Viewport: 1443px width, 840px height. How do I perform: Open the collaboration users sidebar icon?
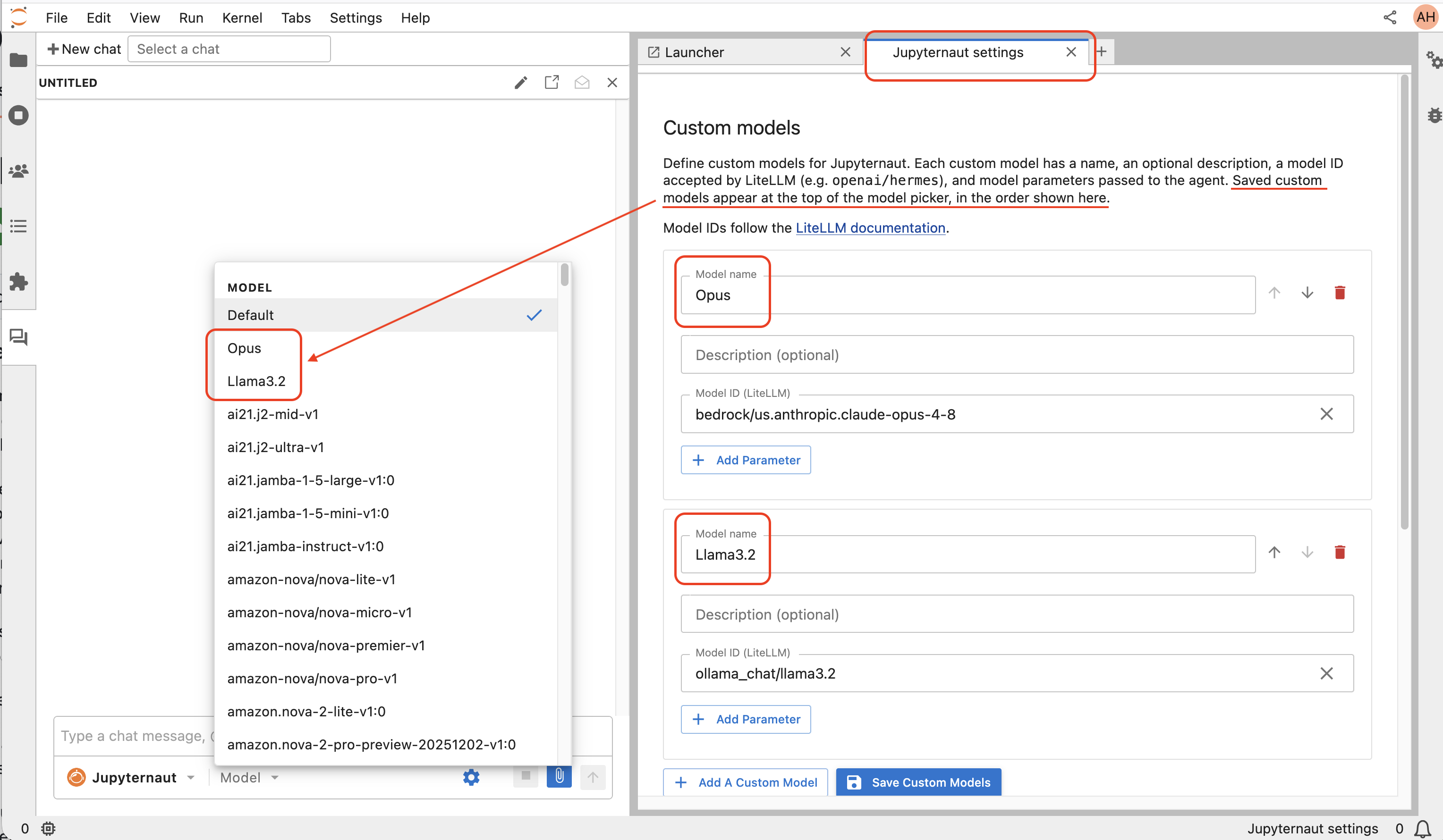pyautogui.click(x=18, y=170)
